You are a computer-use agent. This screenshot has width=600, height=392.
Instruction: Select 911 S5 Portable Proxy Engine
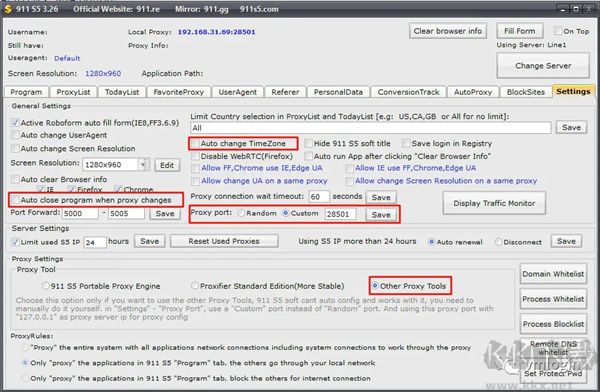pyautogui.click(x=46, y=286)
